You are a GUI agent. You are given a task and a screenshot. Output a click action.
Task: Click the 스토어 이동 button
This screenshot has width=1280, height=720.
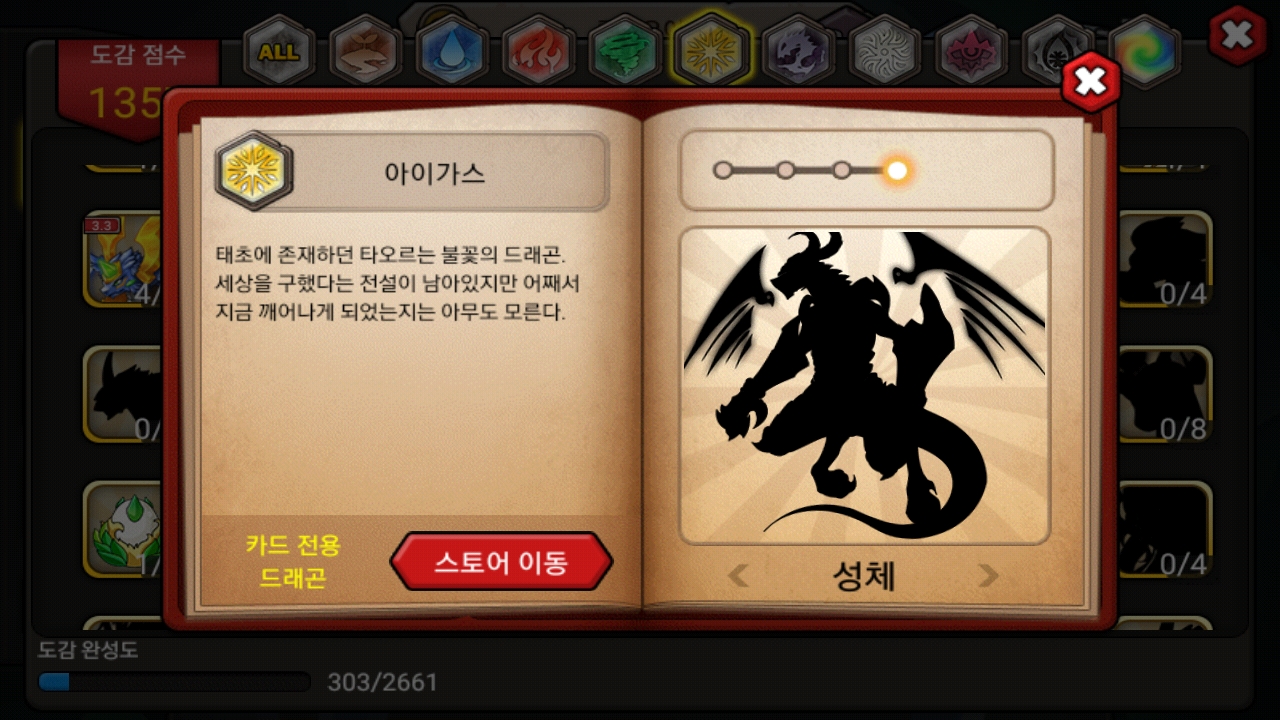pyautogui.click(x=501, y=562)
